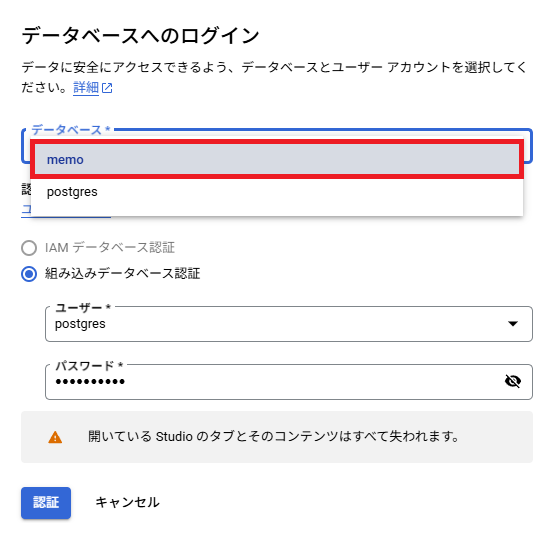Focus the パスワード input field
This screenshot has width=553, height=542.
pos(289,382)
